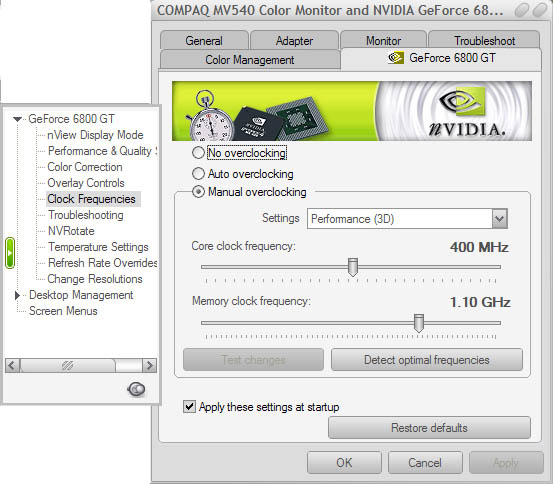
Task: Select nView Display Mode tree item
Action: pyautogui.click(x=95, y=135)
